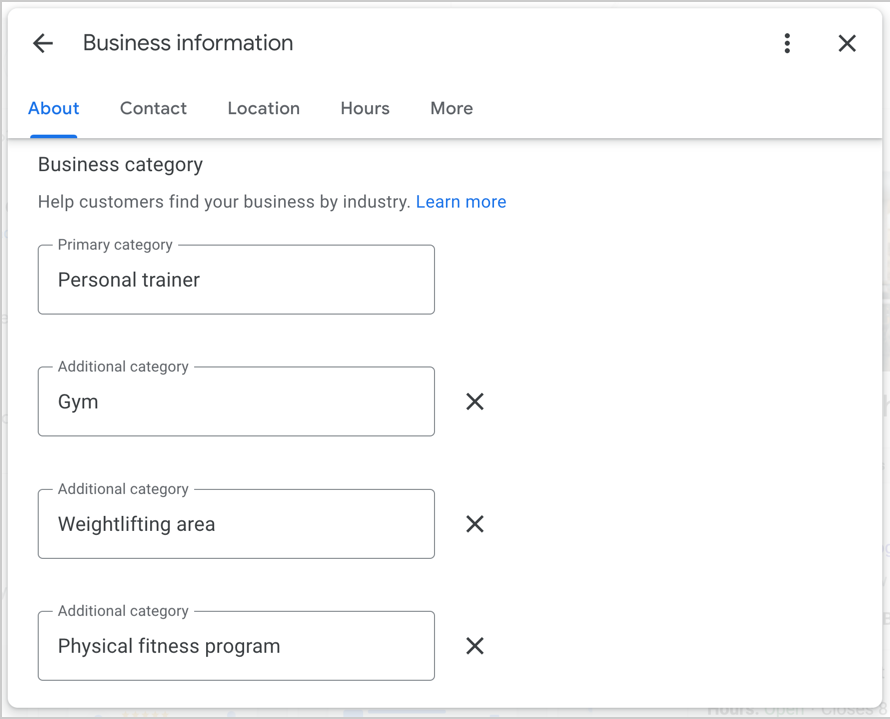Focus the Weightlifting area category field
The width and height of the screenshot is (890, 719).
tap(236, 525)
